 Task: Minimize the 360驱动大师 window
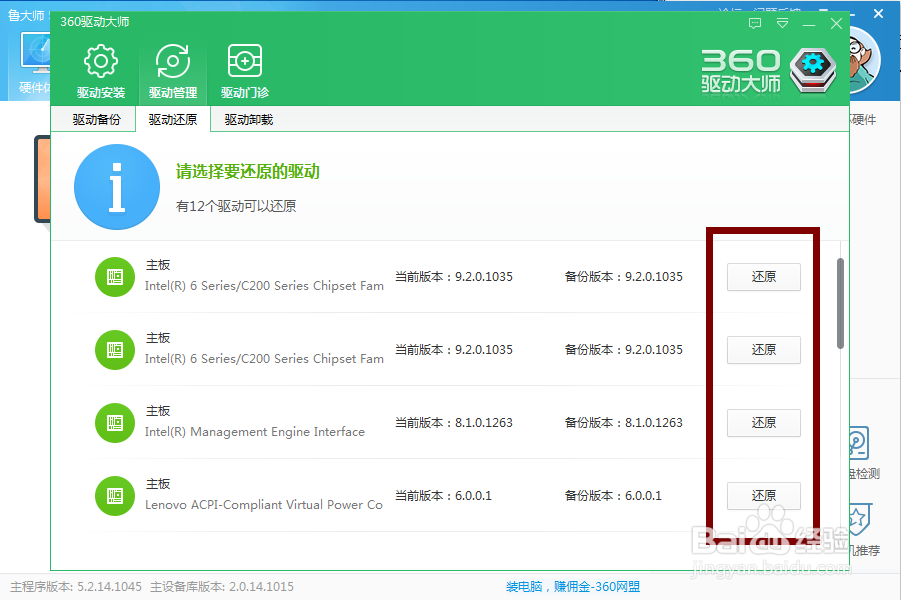coord(809,24)
